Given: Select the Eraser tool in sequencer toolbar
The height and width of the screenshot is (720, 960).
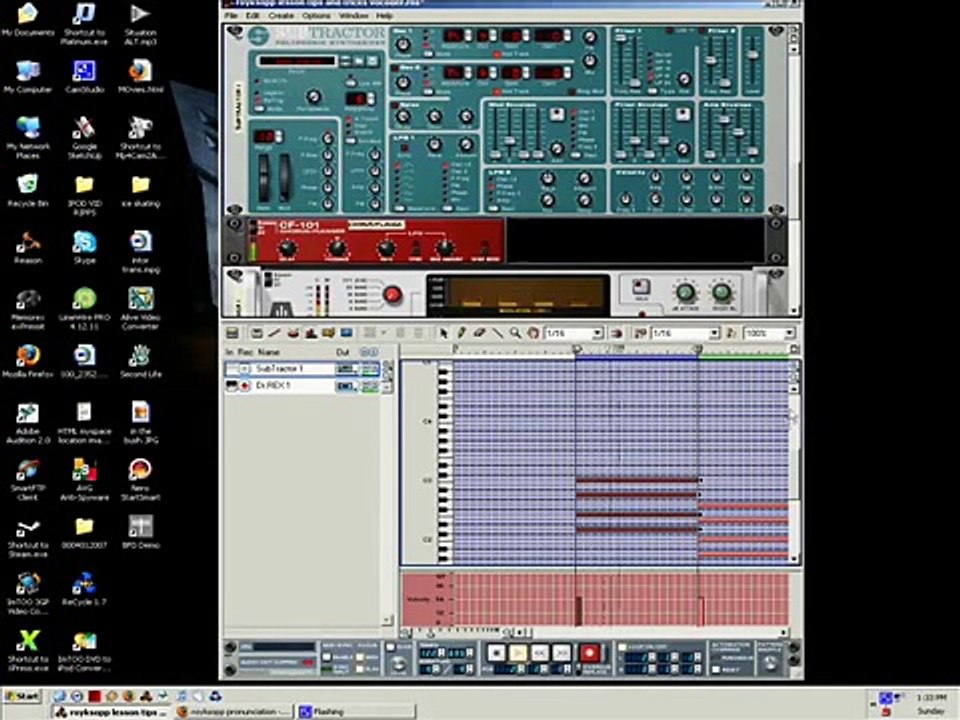Looking at the screenshot, I should (479, 333).
